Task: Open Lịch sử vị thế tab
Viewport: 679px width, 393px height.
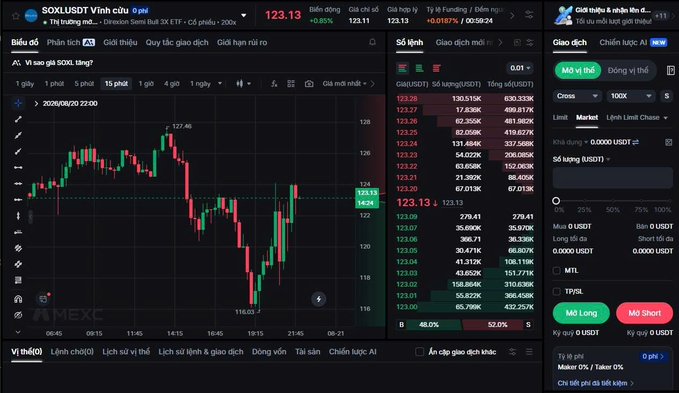Action: coord(126,352)
